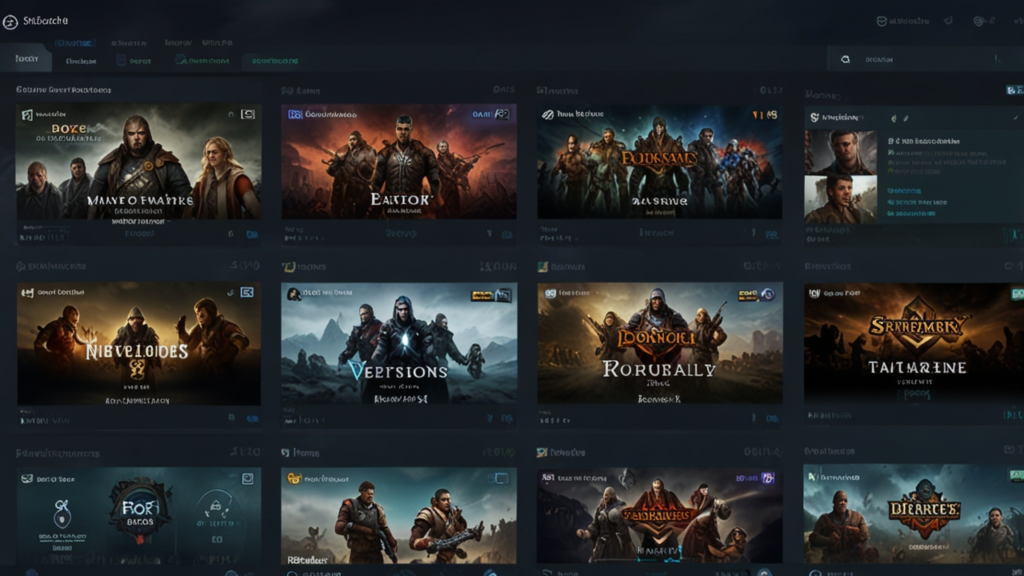This screenshot has height=576, width=1024.
Task: Open the 'NIBVELOIDES' game card artwork
Action: click(x=138, y=344)
